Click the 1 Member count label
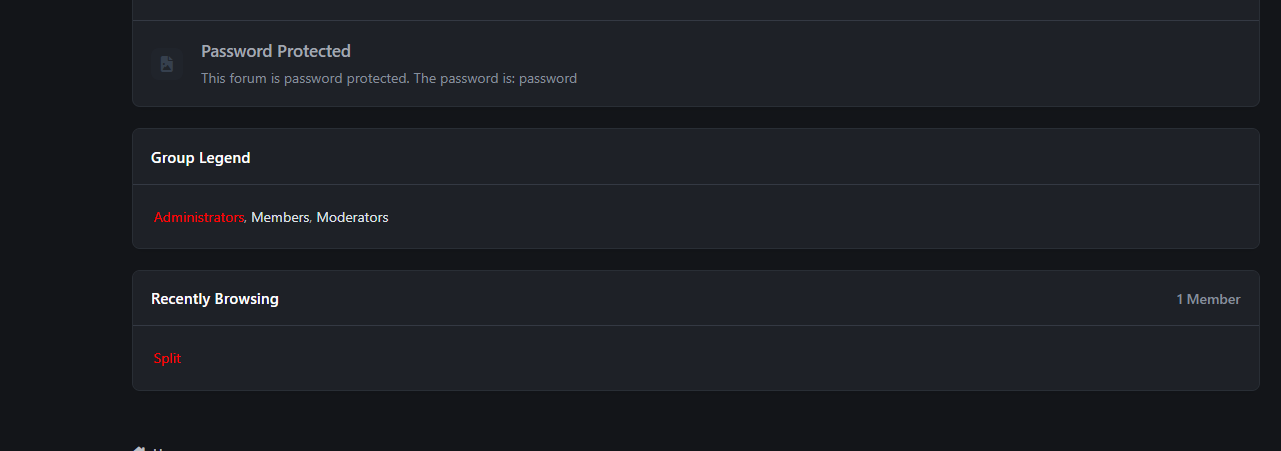 click(1208, 299)
